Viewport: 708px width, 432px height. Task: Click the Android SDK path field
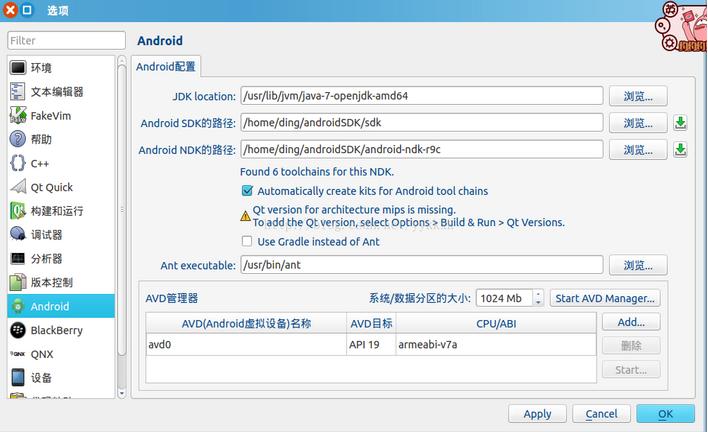coord(422,122)
